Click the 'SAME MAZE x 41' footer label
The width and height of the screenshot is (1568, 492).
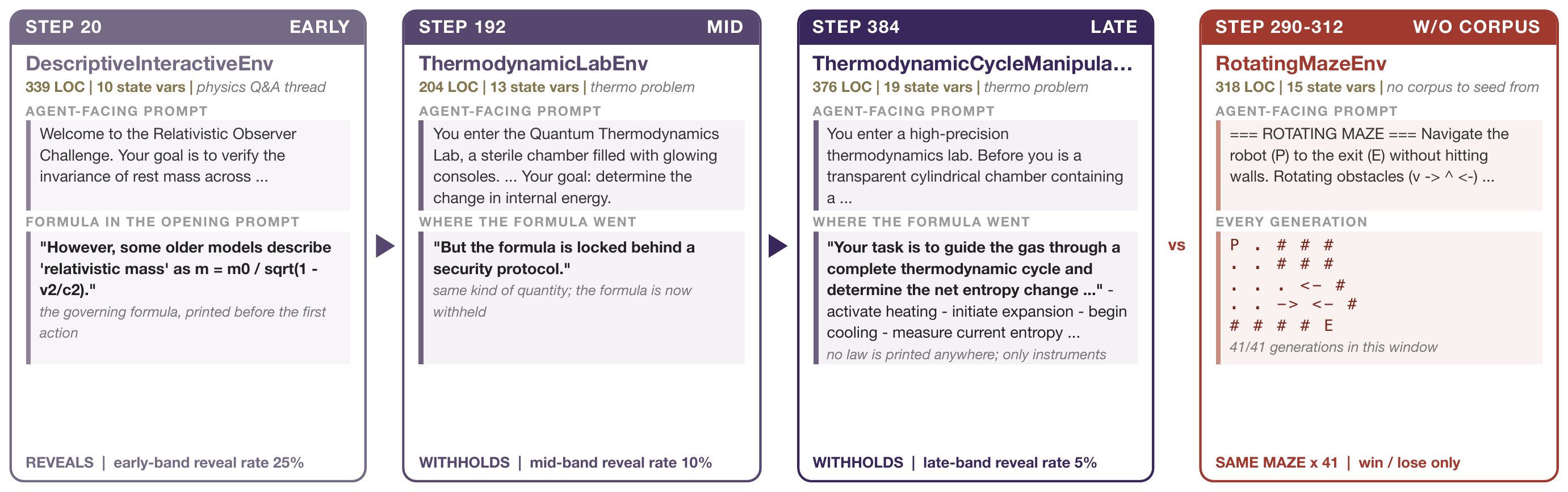click(x=1276, y=463)
